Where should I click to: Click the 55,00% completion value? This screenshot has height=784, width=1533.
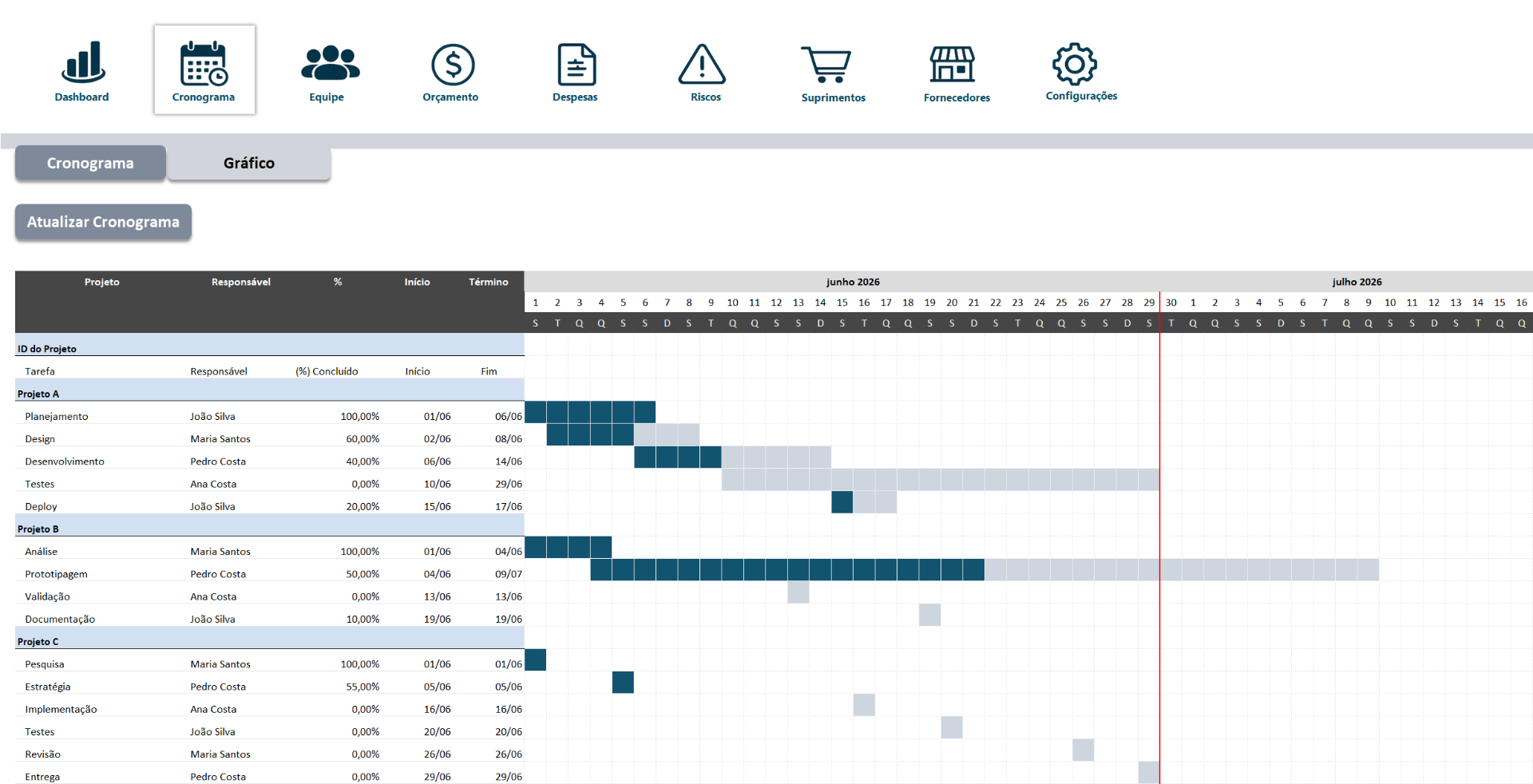[362, 687]
